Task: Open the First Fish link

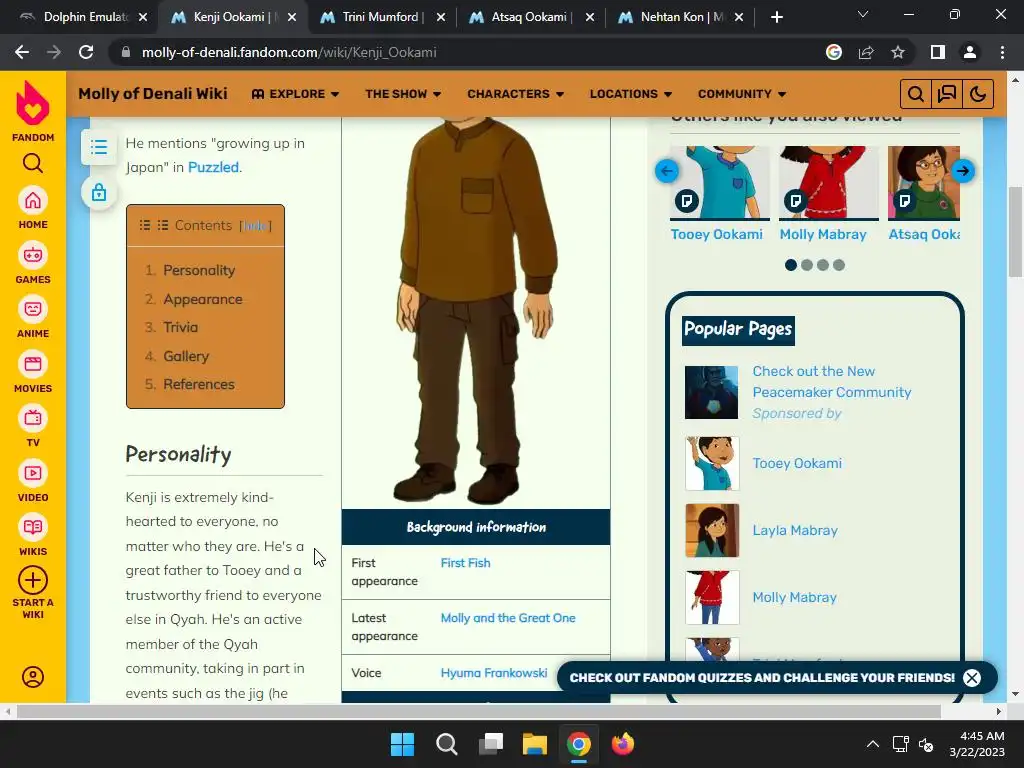Action: point(465,563)
